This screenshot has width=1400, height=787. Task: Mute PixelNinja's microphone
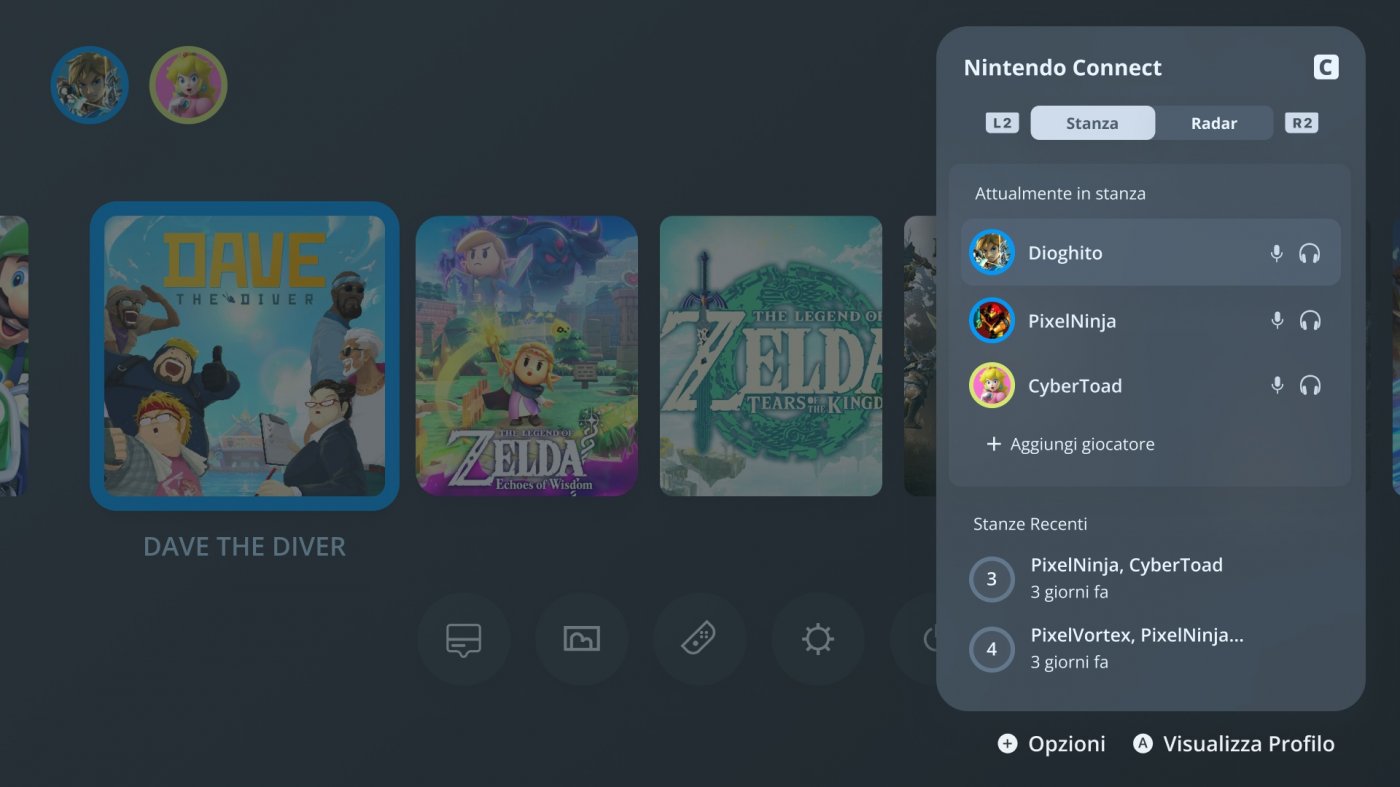(1276, 320)
